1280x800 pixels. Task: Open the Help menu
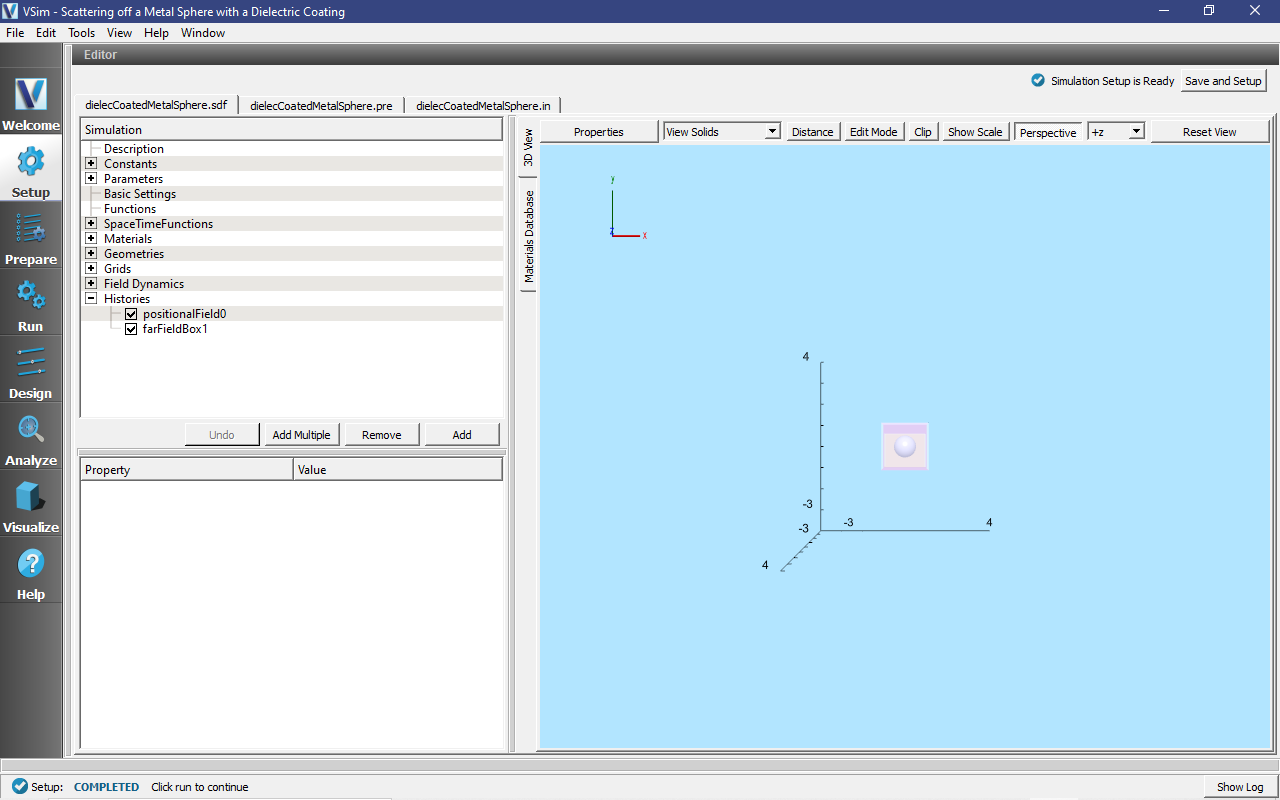(156, 33)
